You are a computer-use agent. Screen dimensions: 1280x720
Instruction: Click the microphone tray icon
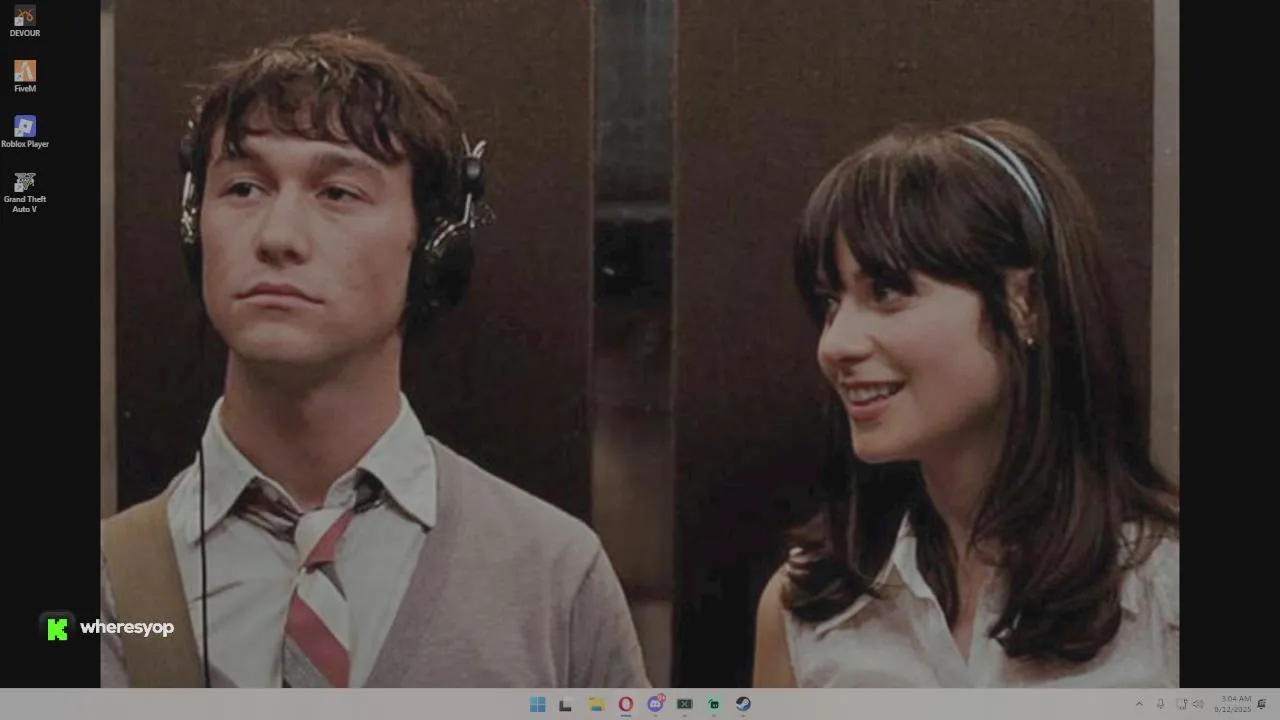[x=1160, y=704]
